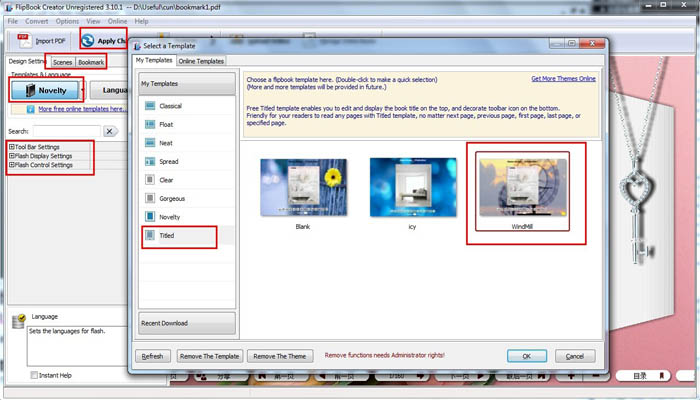Viewport: 700px width, 400px height.
Task: Select the Classical template icon
Action: [x=150, y=106]
